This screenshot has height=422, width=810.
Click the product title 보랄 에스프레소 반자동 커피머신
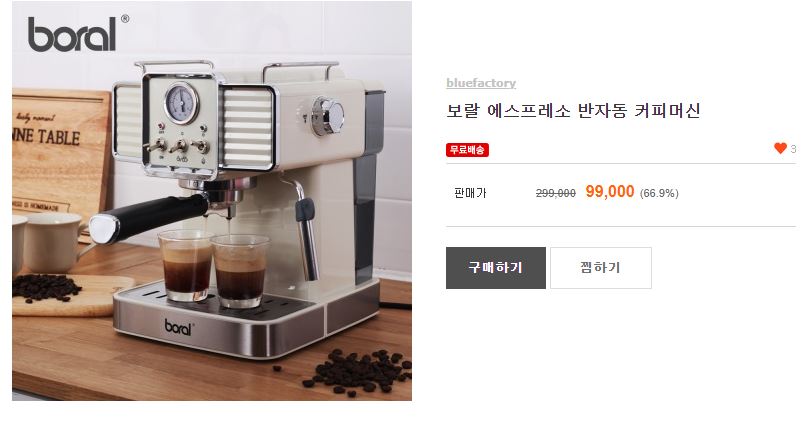click(x=573, y=111)
